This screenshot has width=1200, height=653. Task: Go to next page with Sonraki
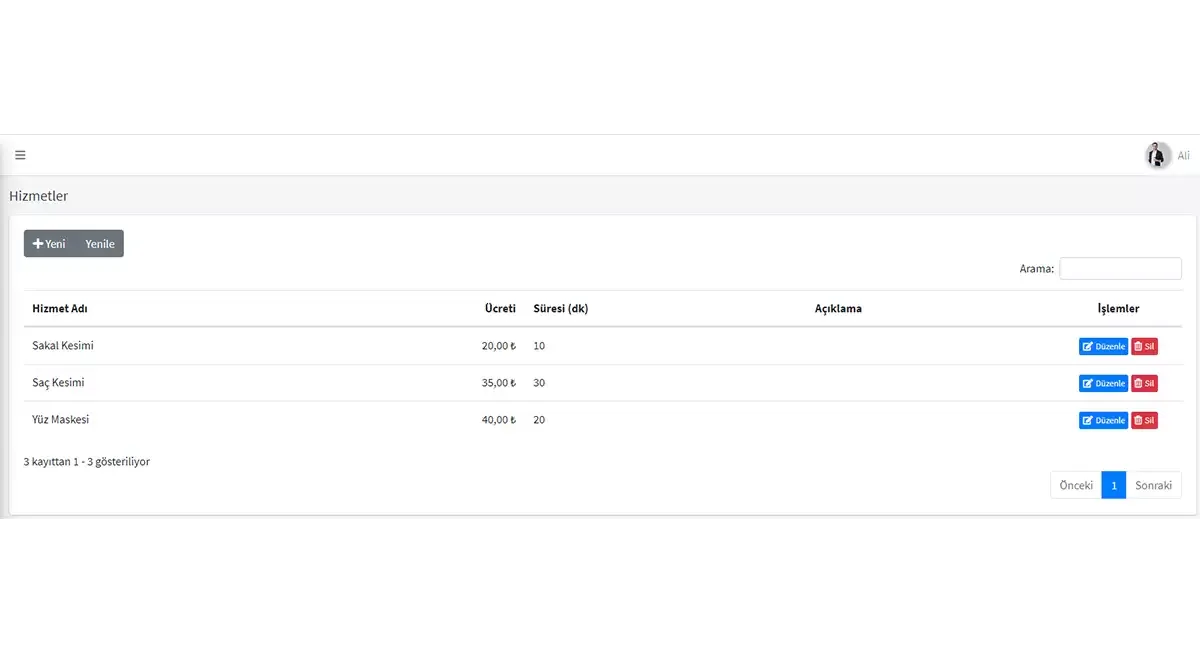(x=1153, y=485)
